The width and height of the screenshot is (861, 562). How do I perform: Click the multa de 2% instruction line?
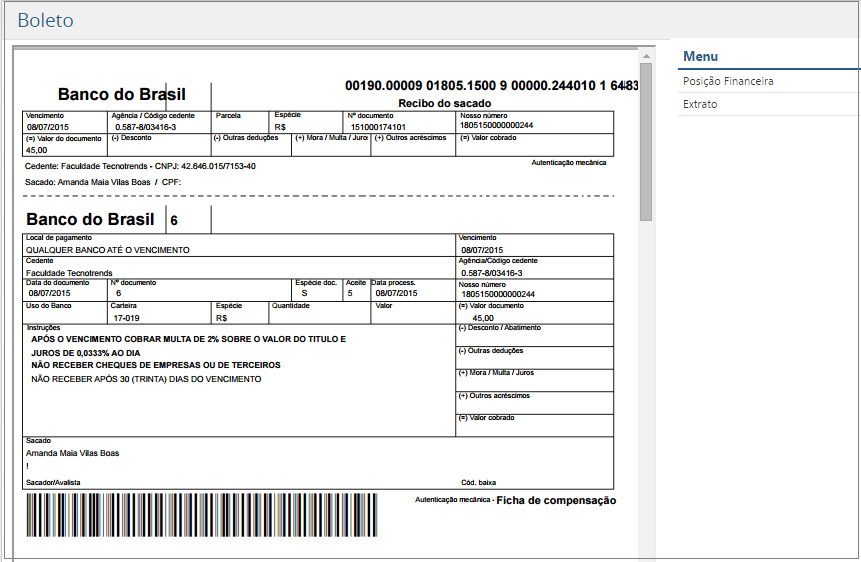tap(189, 340)
